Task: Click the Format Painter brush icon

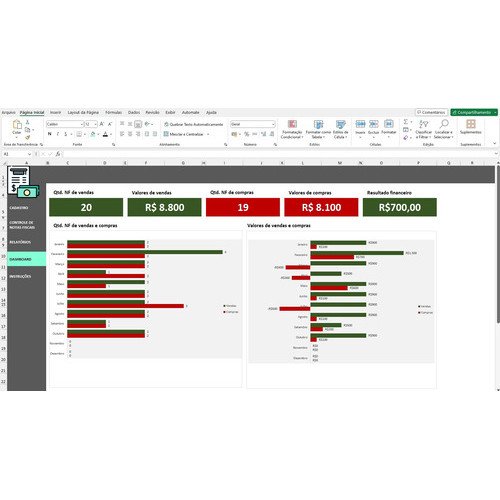Action: (x=28, y=137)
